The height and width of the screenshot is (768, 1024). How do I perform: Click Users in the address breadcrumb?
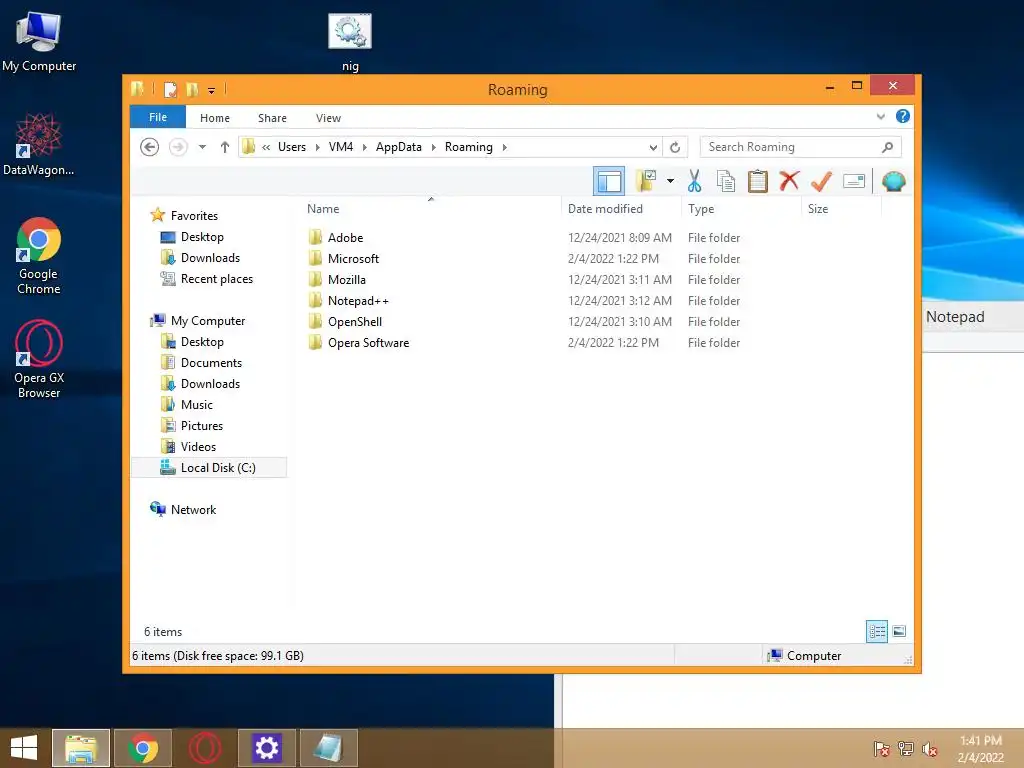click(292, 147)
